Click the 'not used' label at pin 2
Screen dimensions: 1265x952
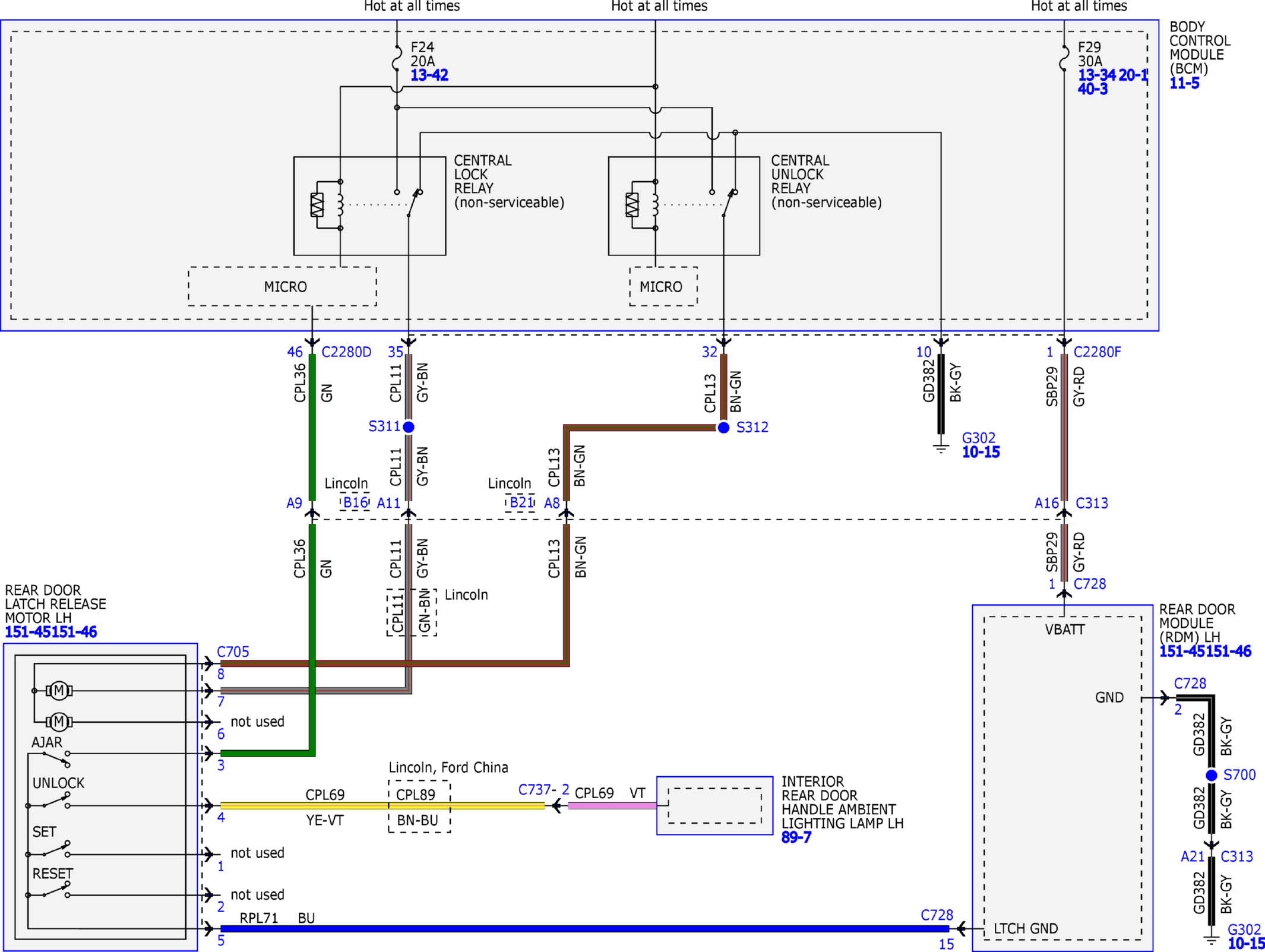coord(257,894)
